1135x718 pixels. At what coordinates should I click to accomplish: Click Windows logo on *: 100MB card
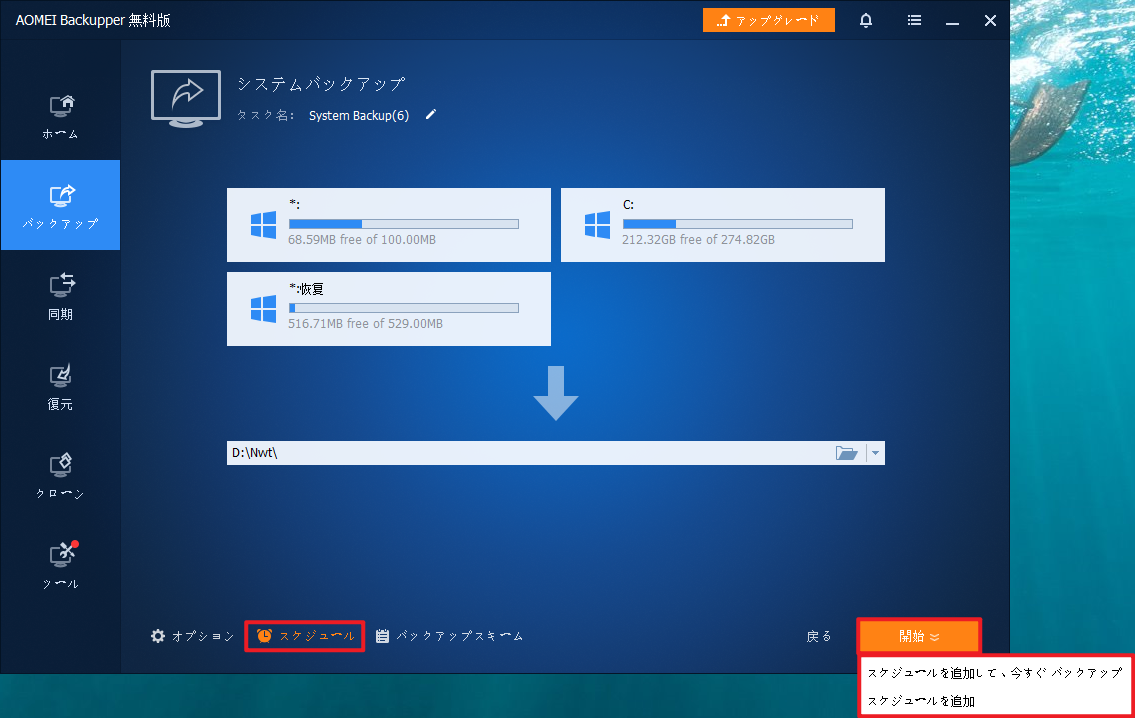[x=263, y=225]
